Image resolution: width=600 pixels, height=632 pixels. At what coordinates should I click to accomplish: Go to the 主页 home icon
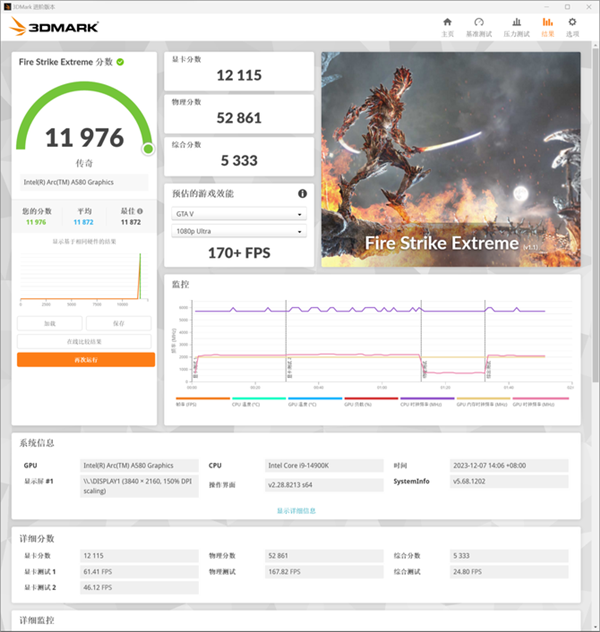click(447, 26)
